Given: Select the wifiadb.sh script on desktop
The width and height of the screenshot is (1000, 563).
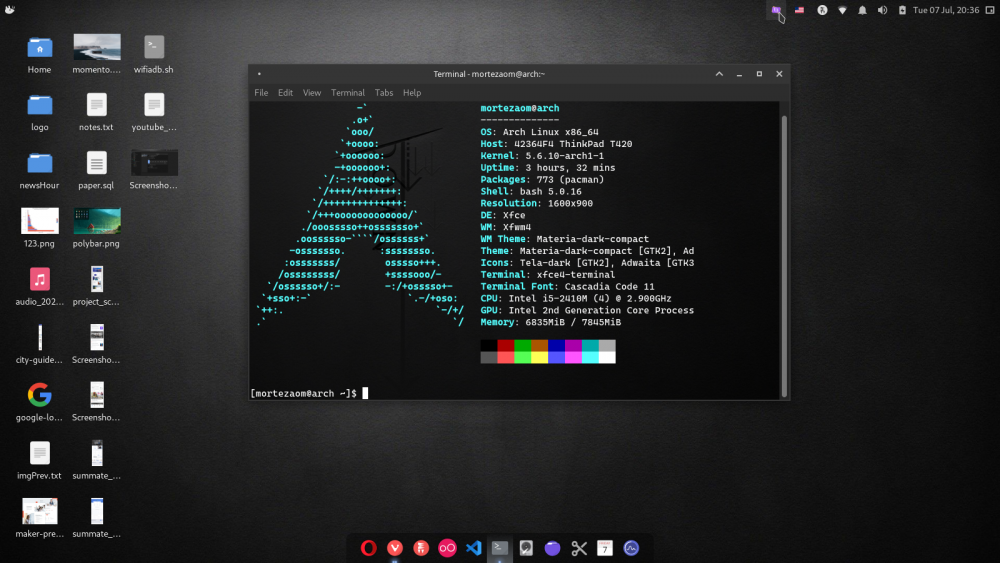Looking at the screenshot, I should pyautogui.click(x=154, y=54).
